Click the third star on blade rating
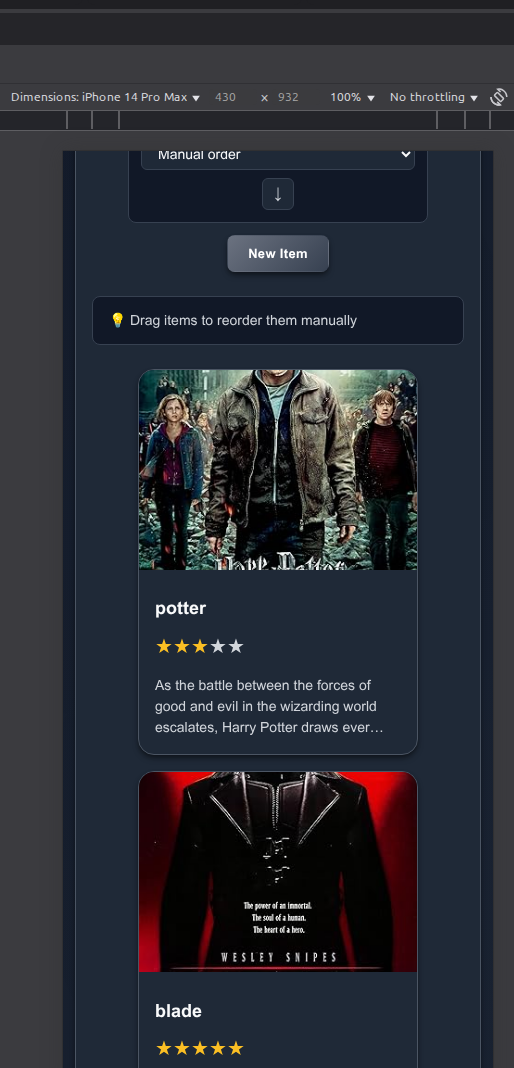The width and height of the screenshot is (514, 1068). [x=199, y=1048]
